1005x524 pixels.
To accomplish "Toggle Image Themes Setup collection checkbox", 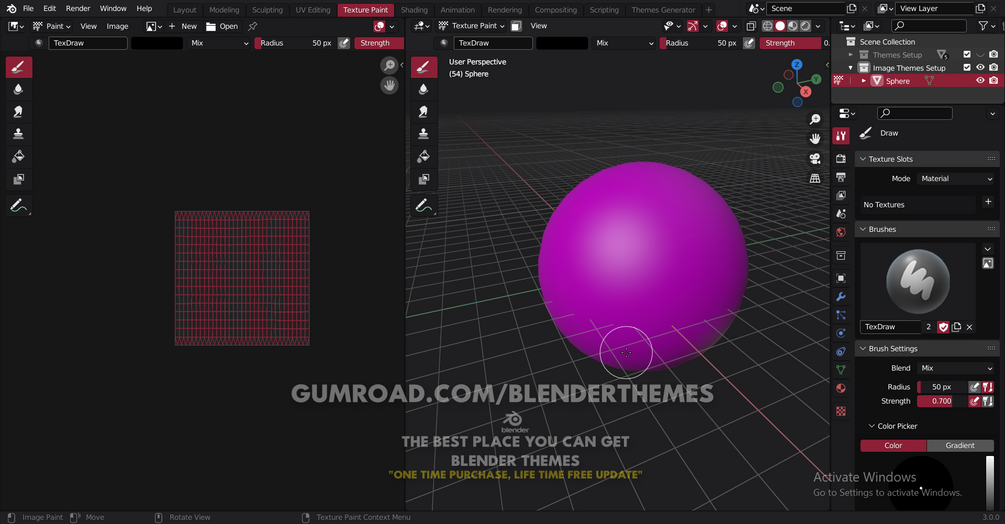I will click(x=967, y=67).
